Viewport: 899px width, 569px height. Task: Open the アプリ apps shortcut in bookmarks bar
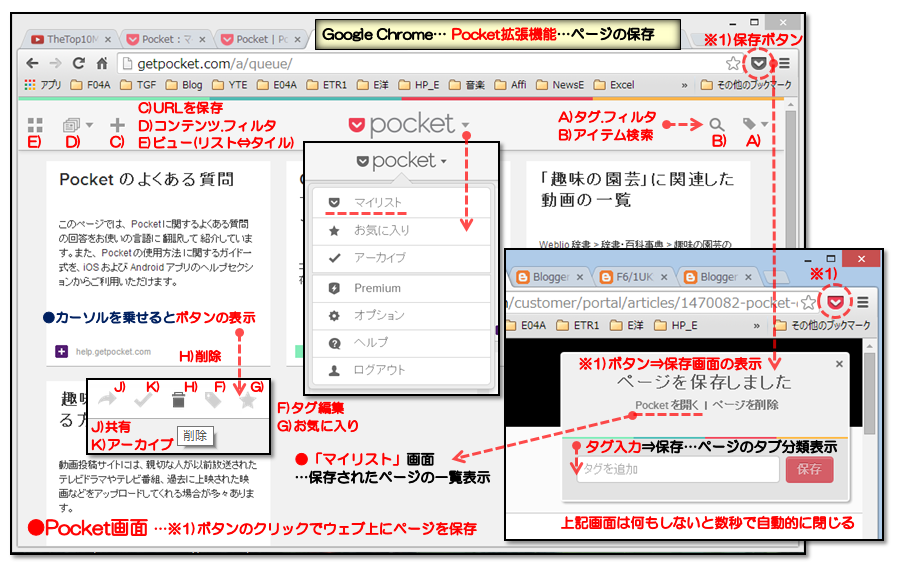(x=43, y=85)
